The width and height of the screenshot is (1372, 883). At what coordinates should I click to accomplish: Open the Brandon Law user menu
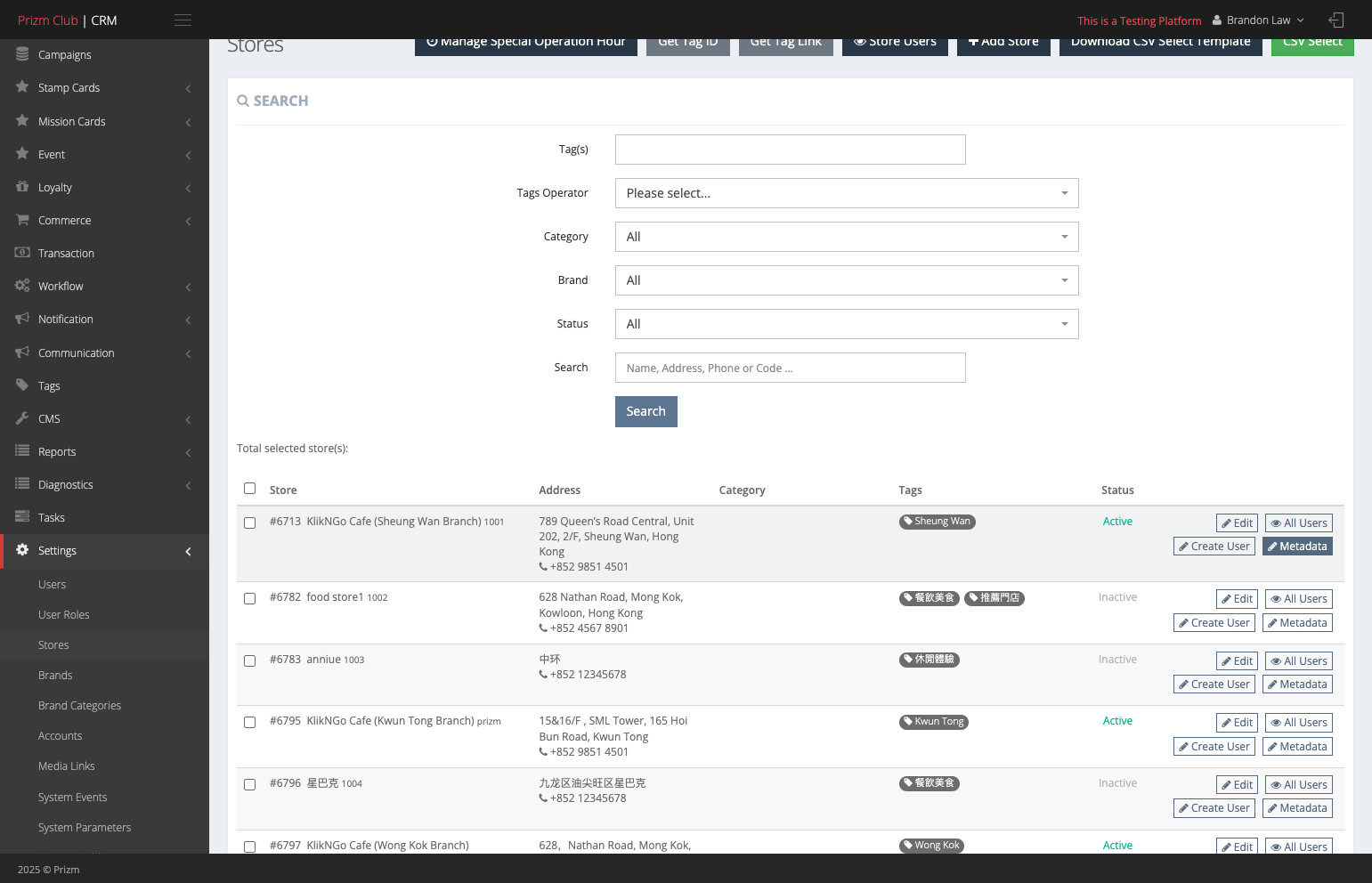point(1258,20)
